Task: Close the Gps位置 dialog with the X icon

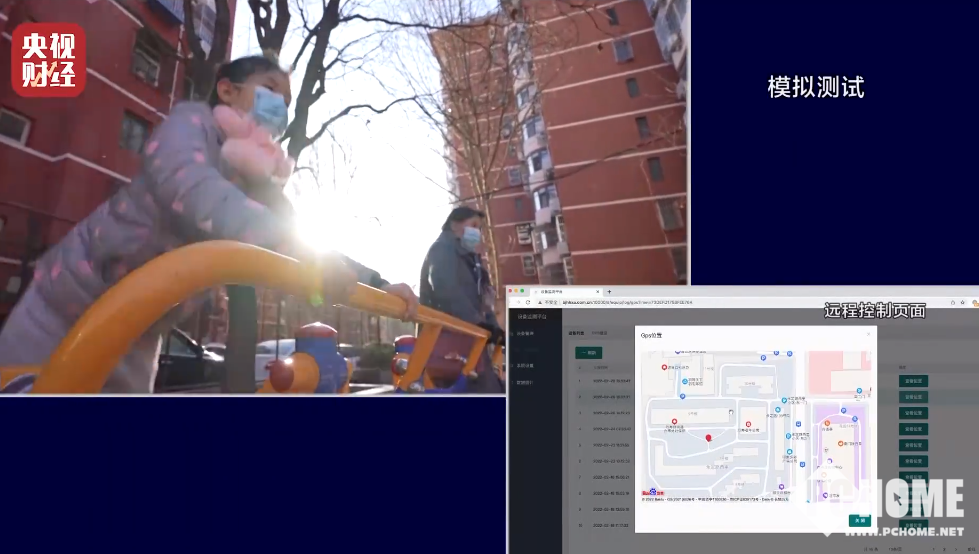Action: (x=868, y=335)
